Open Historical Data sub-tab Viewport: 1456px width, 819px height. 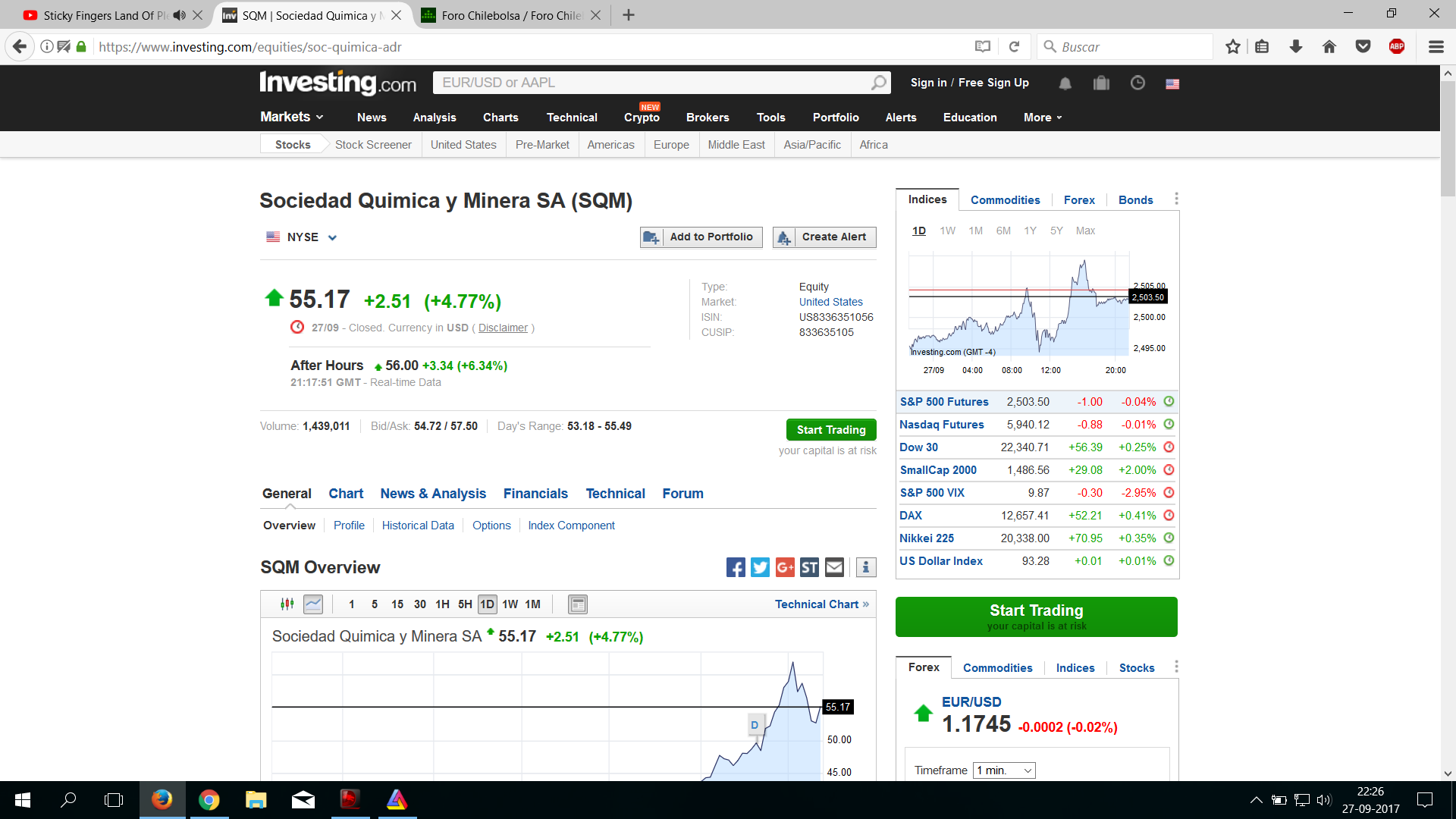pos(418,526)
